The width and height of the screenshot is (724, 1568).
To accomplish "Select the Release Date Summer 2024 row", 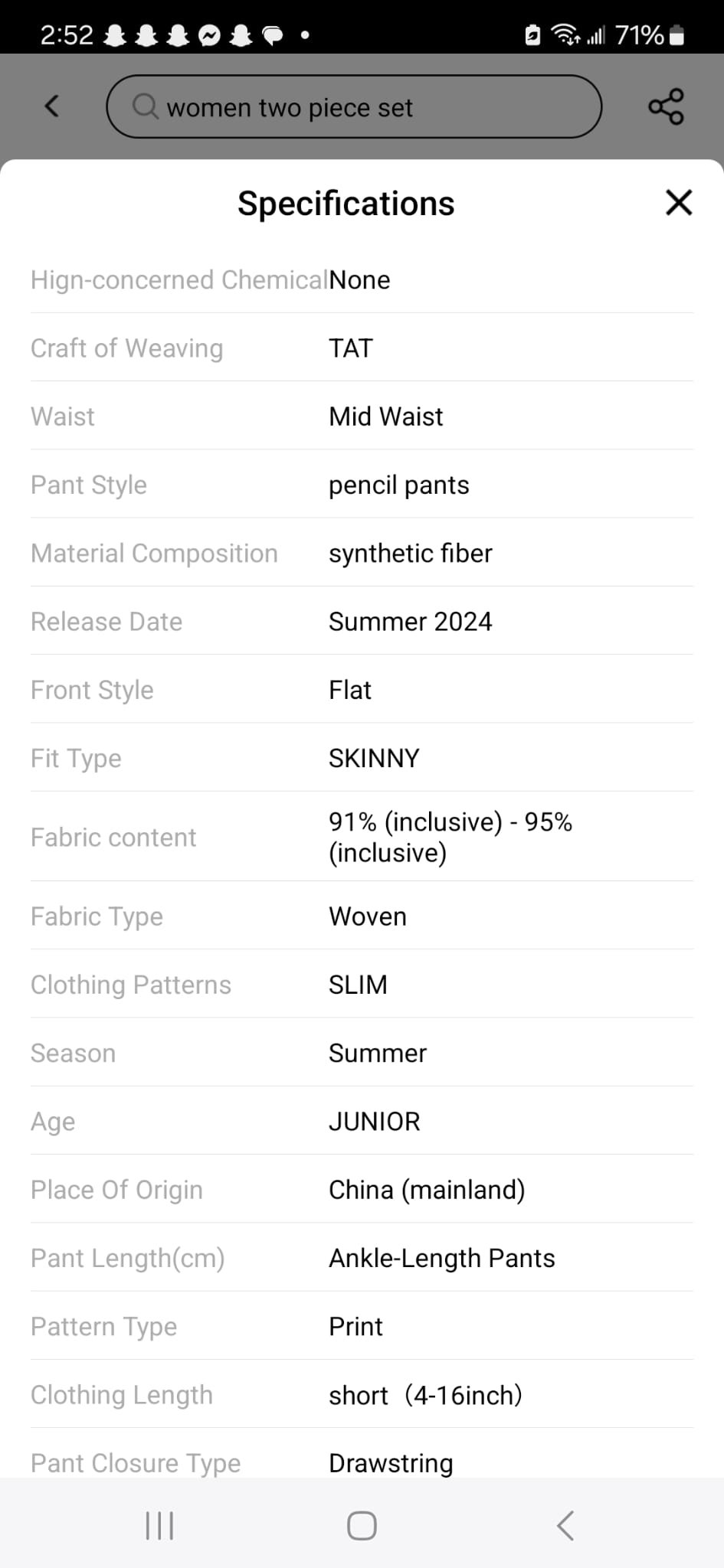I will (362, 621).
